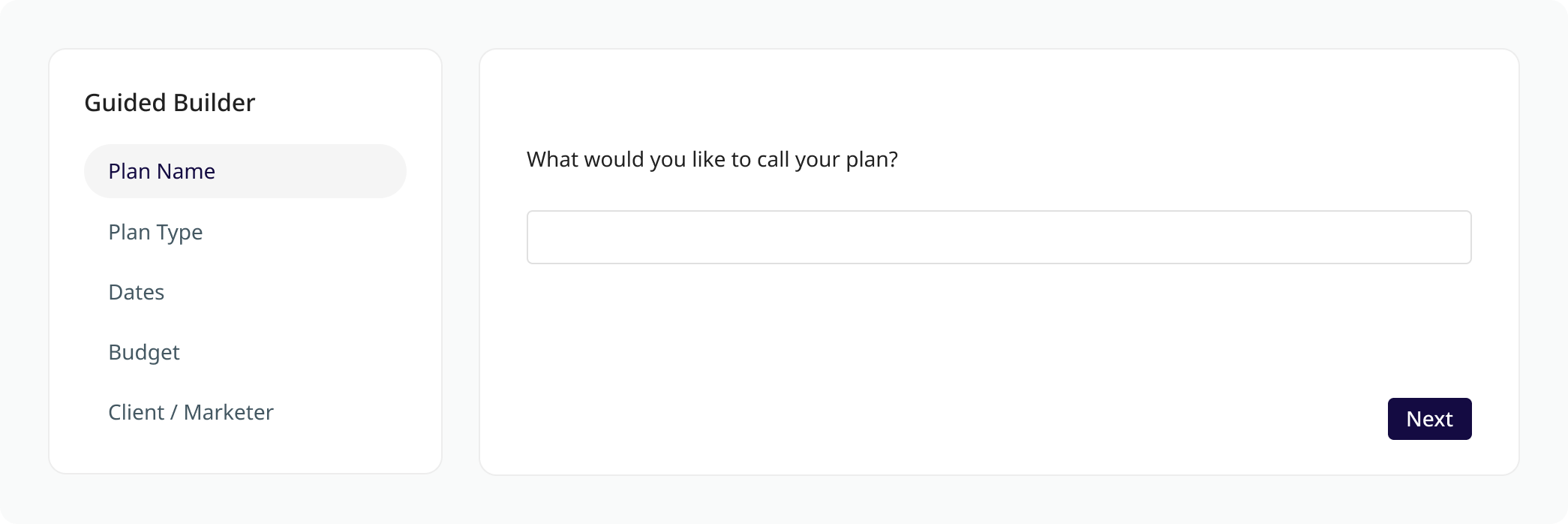Click the highlighted Plan Name item

[x=245, y=171]
